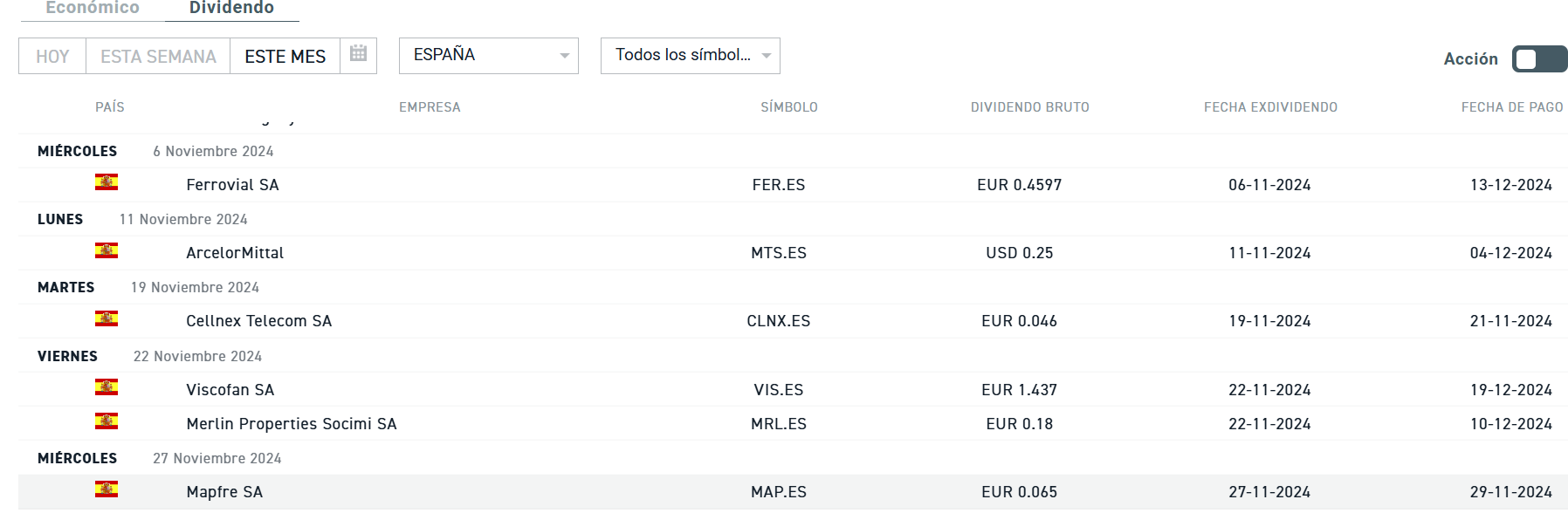Sort by the DIVIDENDO BRUTO column header
The image size is (1568, 520).
point(1029,107)
